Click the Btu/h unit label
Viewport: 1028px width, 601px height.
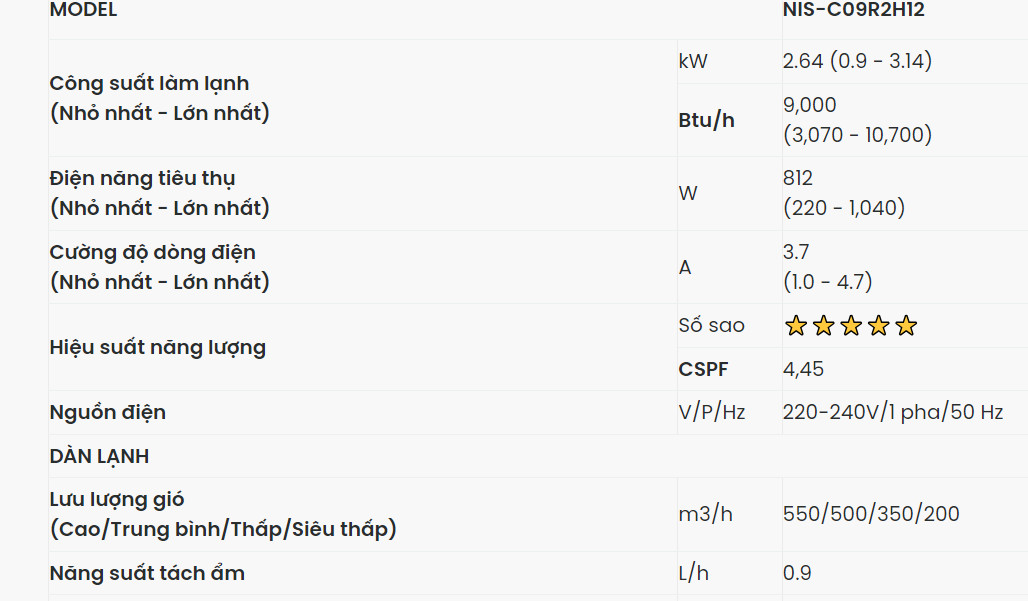pyautogui.click(x=706, y=120)
